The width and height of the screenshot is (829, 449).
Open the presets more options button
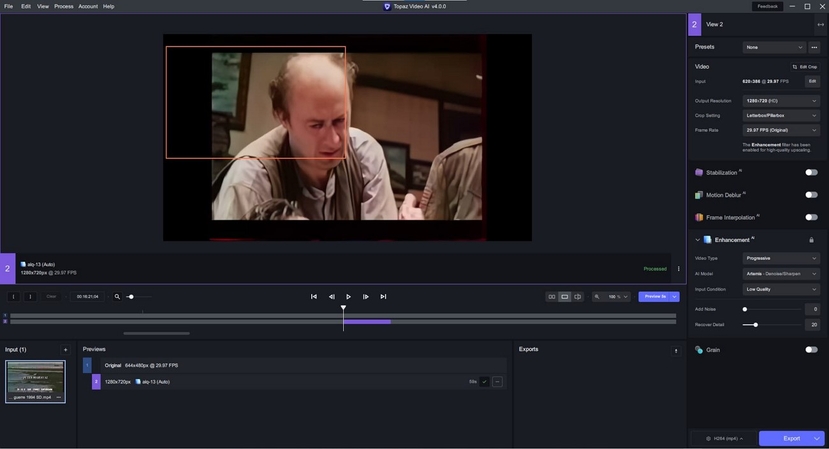[814, 47]
